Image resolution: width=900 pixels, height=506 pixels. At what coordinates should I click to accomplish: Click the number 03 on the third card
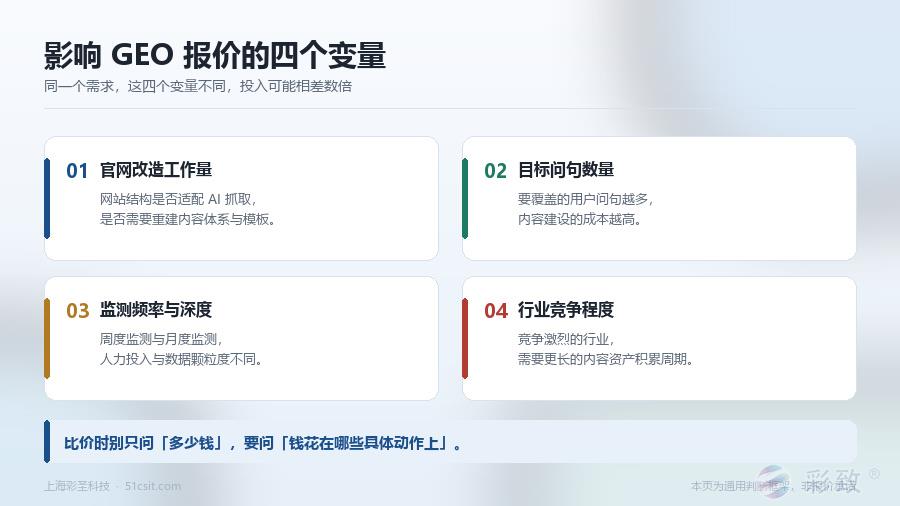pos(77,310)
